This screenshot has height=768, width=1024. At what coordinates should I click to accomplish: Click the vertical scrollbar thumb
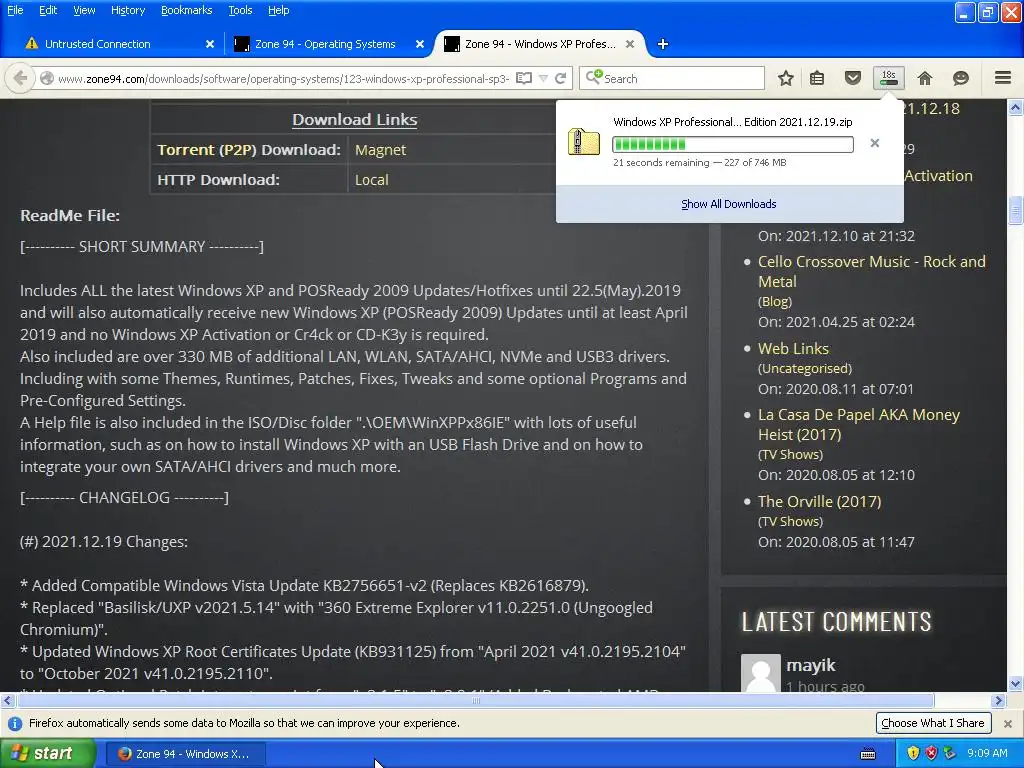point(1016,210)
